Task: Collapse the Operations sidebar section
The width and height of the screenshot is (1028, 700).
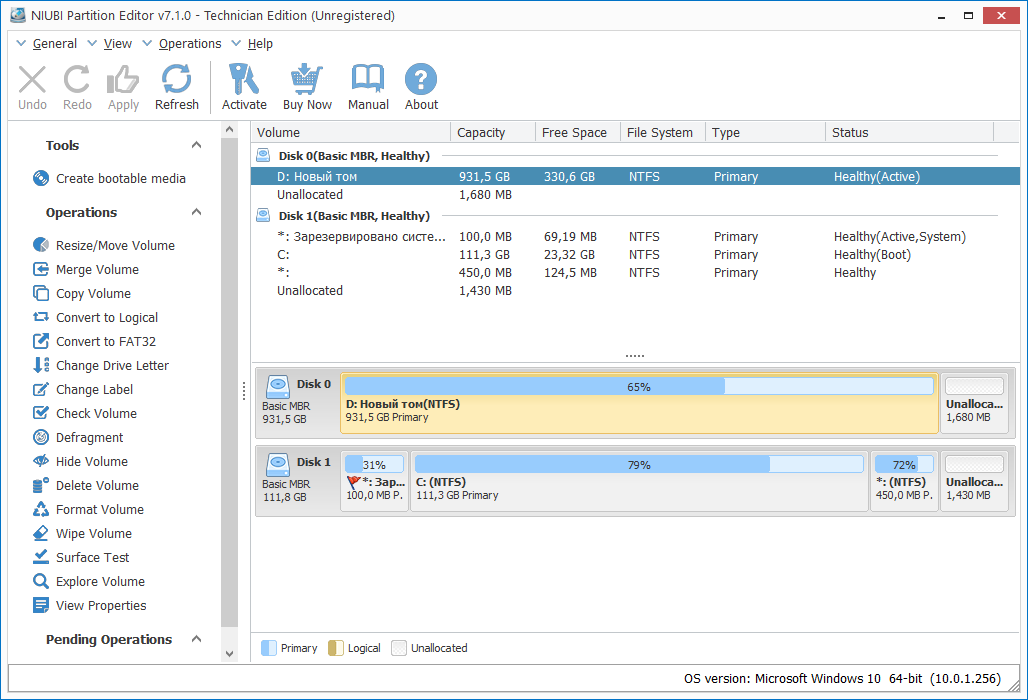Action: [196, 212]
